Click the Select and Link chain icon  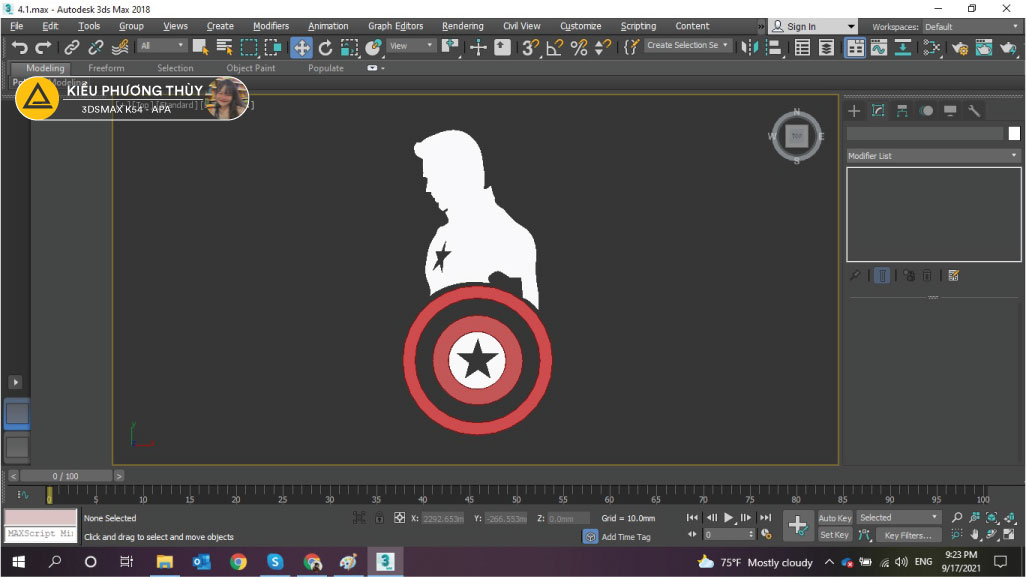pyautogui.click(x=72, y=47)
